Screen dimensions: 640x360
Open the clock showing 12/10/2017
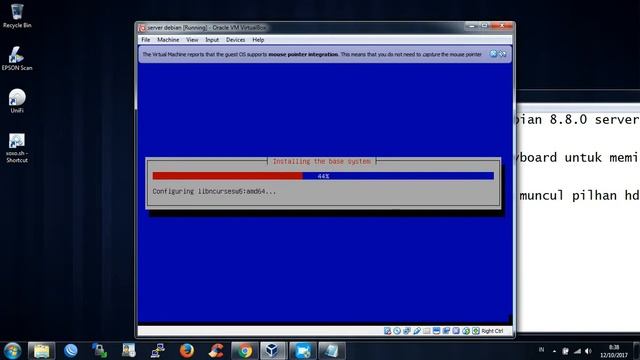[614, 351]
